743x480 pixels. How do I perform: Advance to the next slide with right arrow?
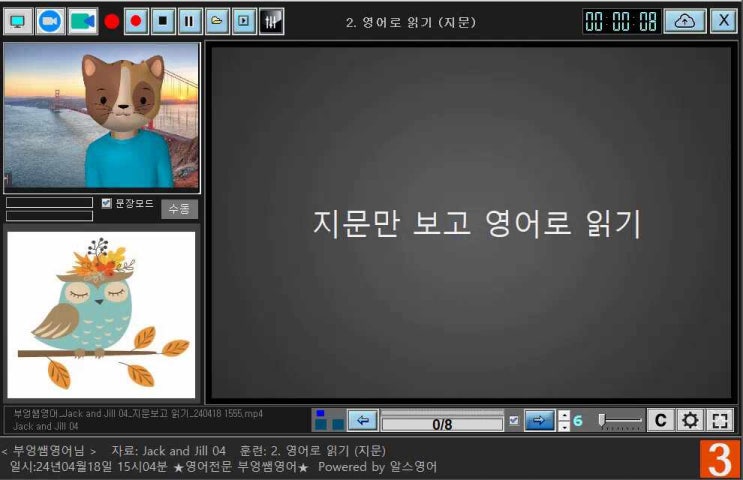tap(540, 420)
